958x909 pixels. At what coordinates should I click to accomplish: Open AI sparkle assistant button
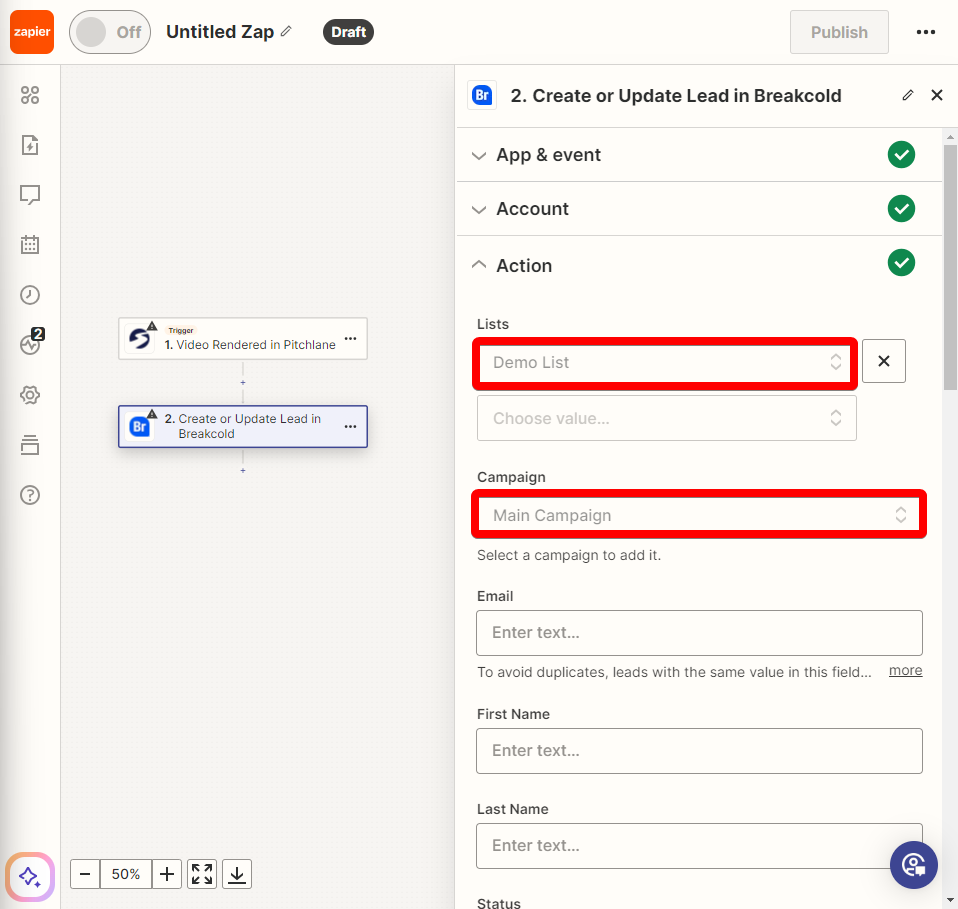point(30,877)
